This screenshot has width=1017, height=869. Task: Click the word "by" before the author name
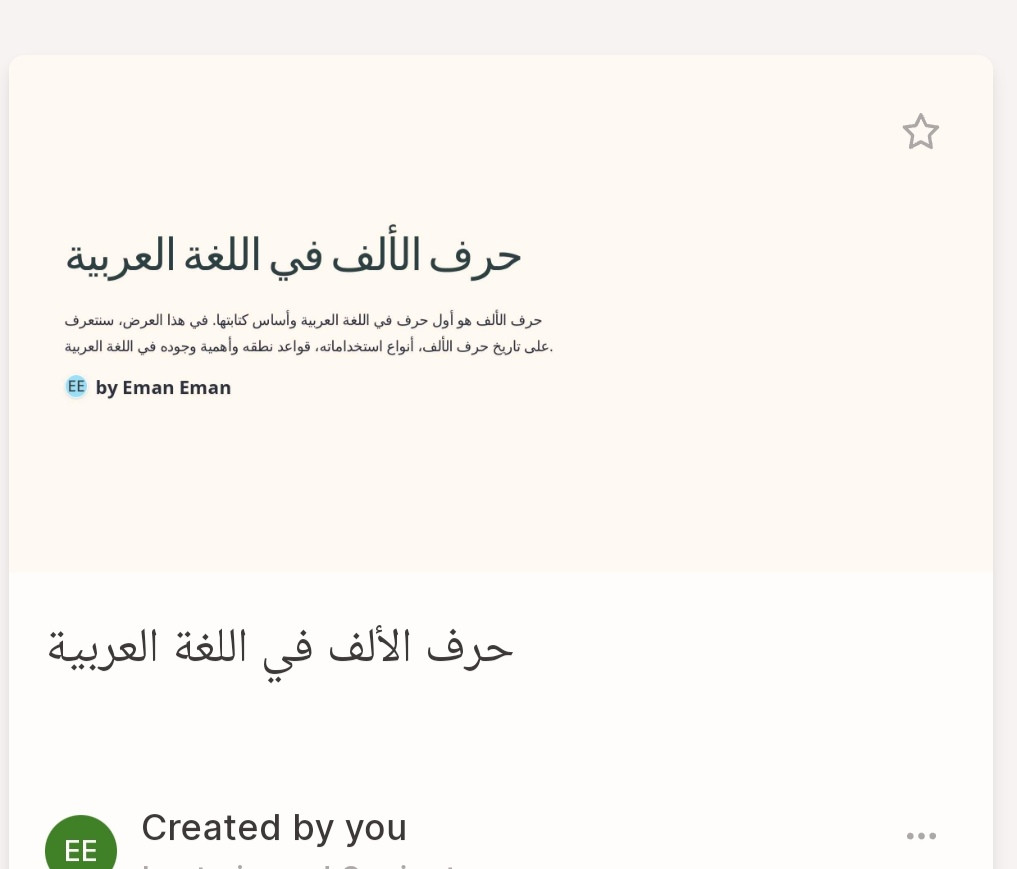click(x=106, y=388)
